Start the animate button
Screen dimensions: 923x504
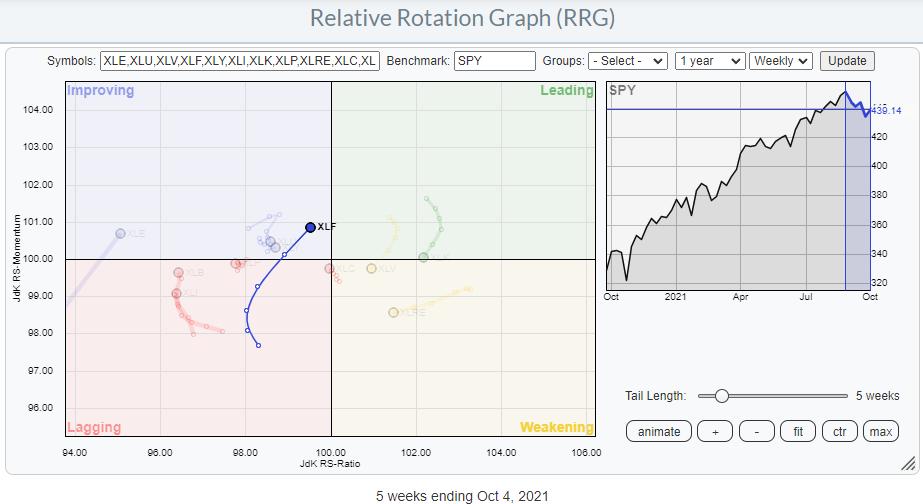(658, 431)
